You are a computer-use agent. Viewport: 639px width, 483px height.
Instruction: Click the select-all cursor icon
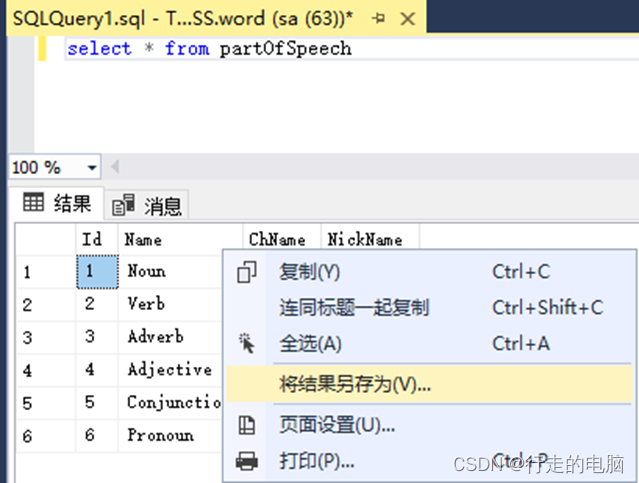pos(247,343)
